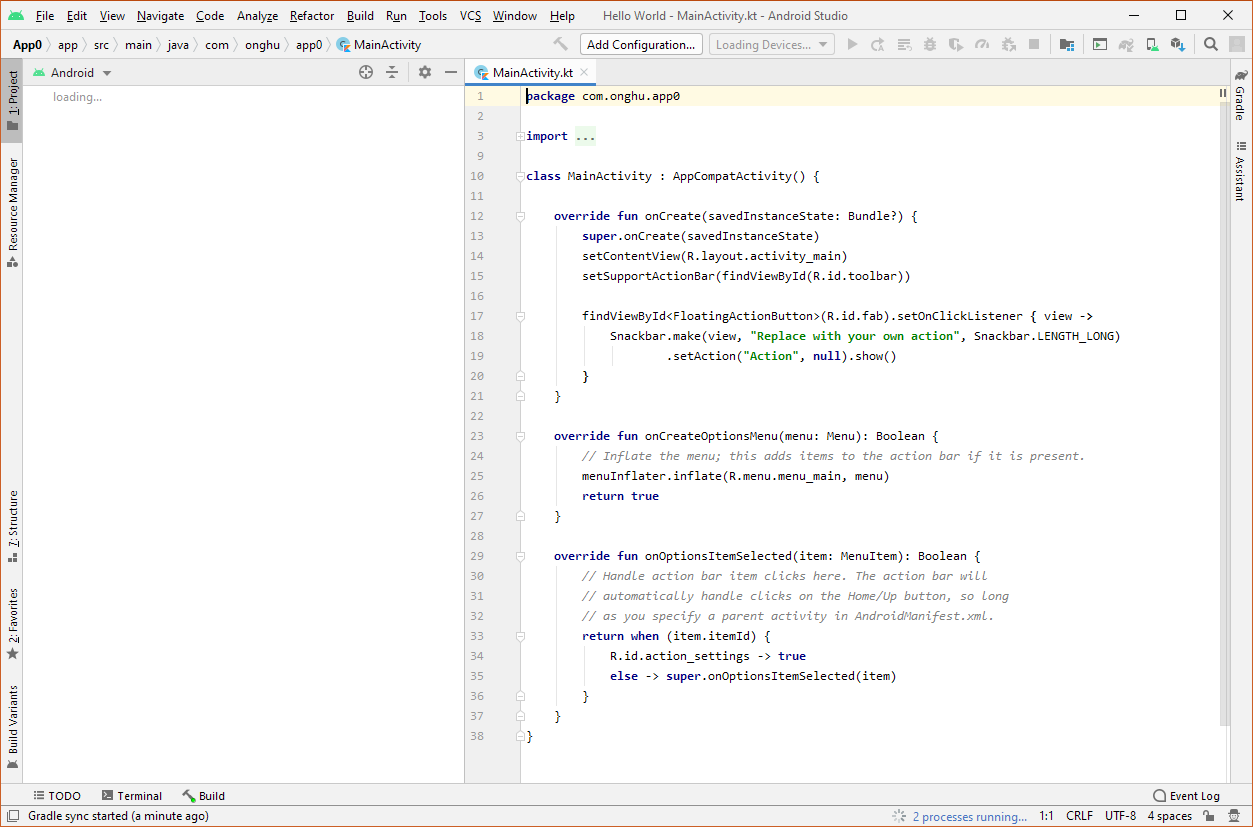The image size is (1253, 827).
Task: Click the Add Configuration button
Action: coord(640,45)
